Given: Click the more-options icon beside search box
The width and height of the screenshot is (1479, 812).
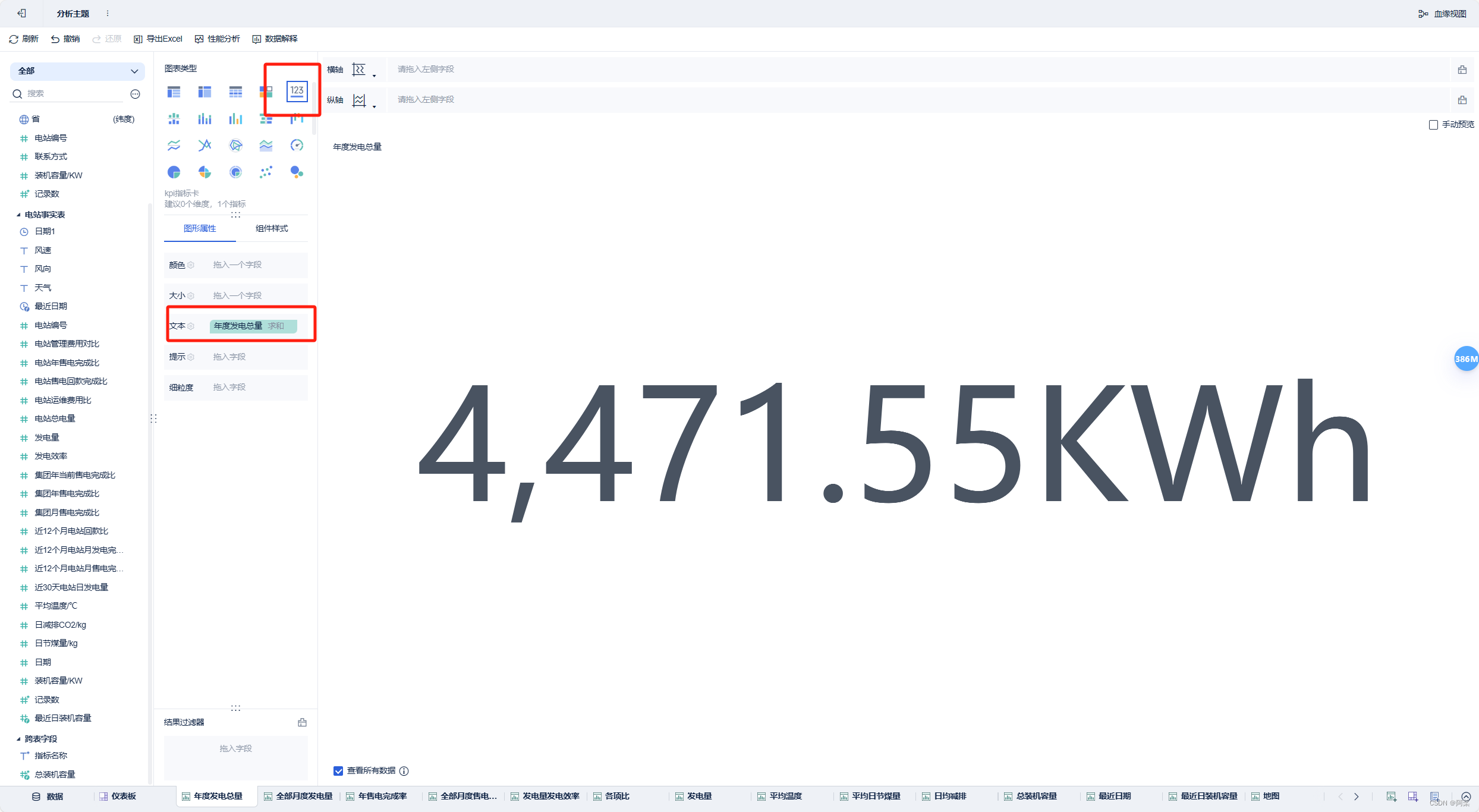Looking at the screenshot, I should coord(135,94).
